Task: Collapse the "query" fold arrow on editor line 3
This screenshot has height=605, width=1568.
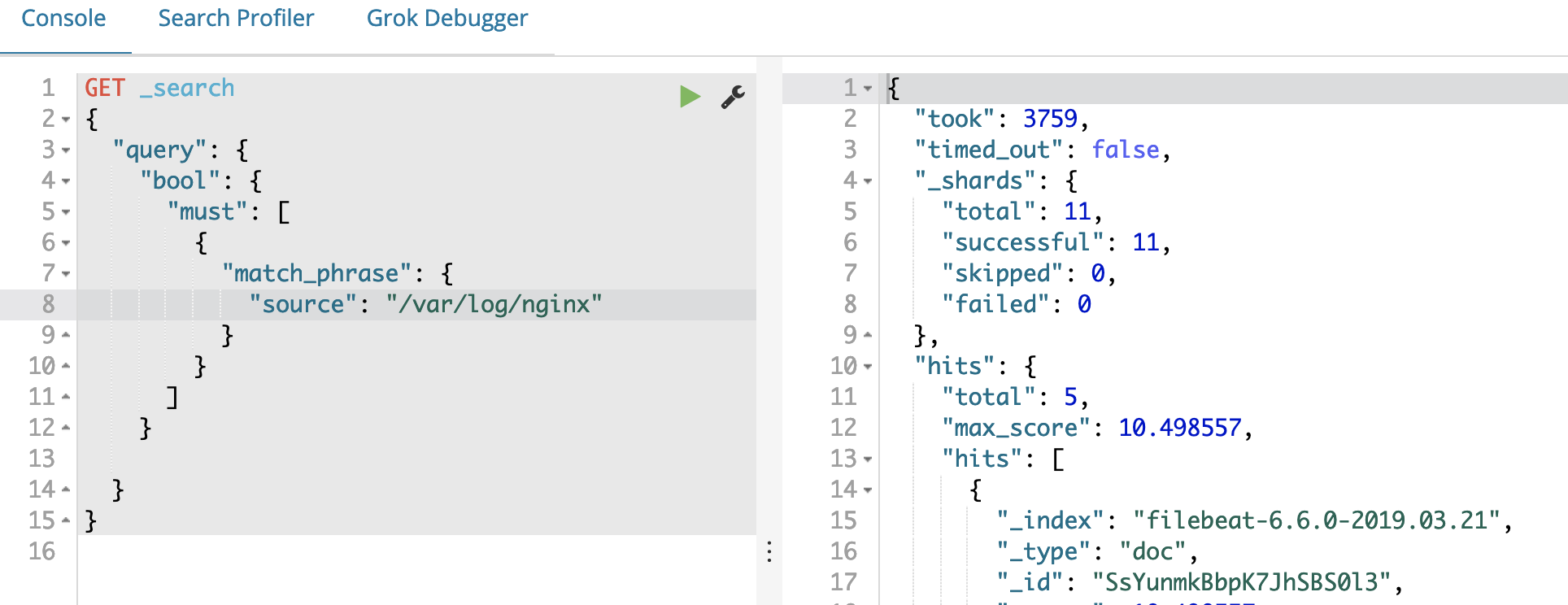Action: (66, 150)
